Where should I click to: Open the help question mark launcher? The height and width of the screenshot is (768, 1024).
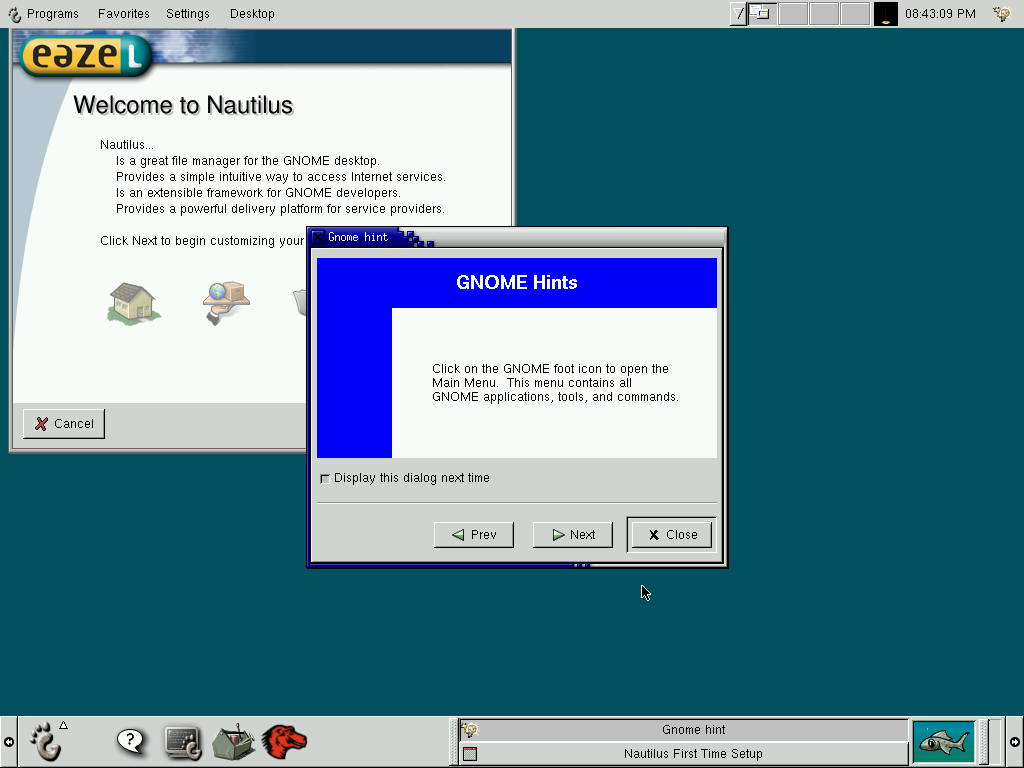coord(131,741)
